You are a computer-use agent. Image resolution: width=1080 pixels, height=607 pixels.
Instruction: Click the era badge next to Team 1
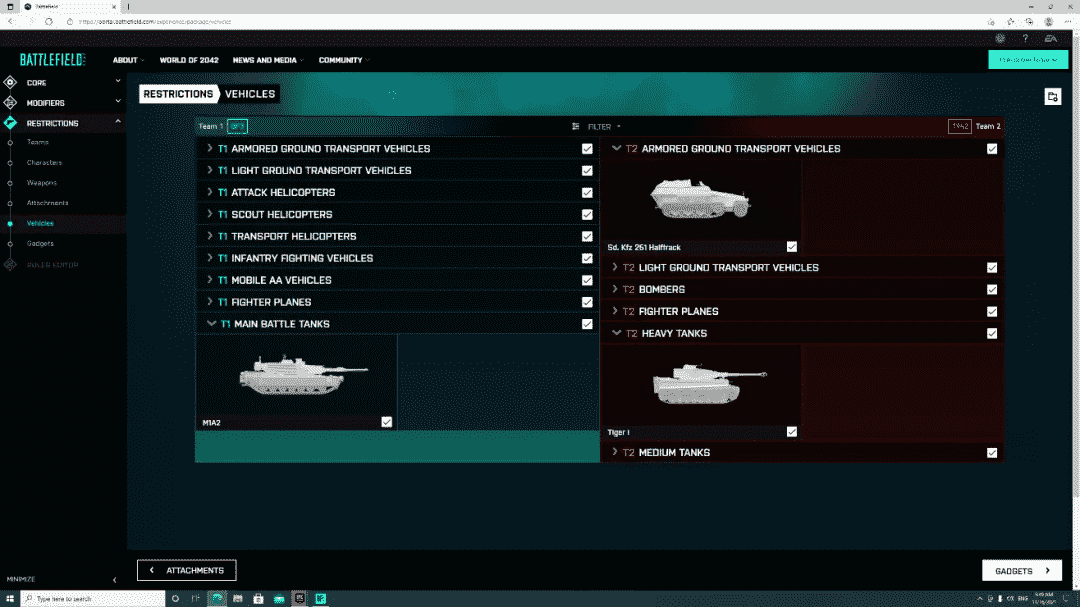point(237,126)
